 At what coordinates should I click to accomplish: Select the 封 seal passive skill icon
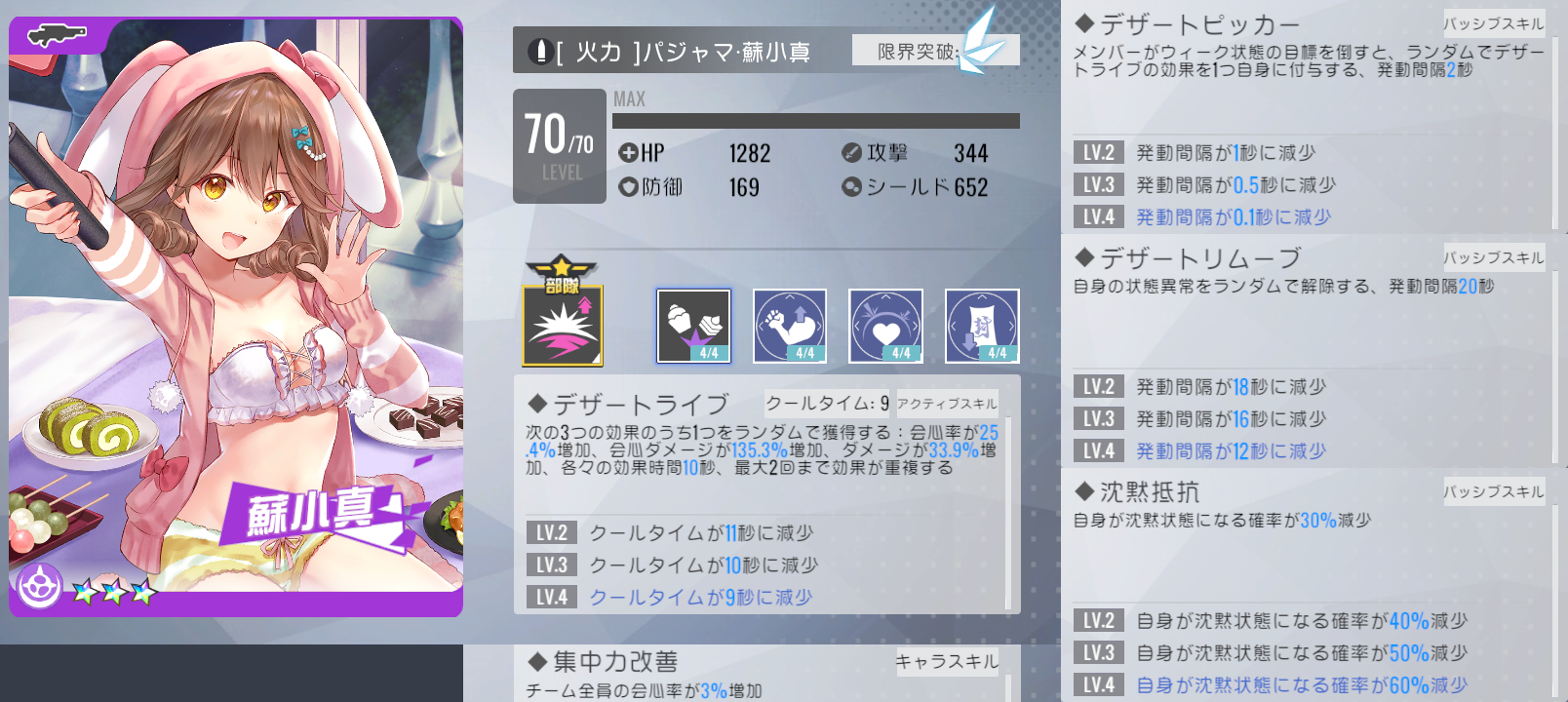pyautogui.click(x=982, y=326)
